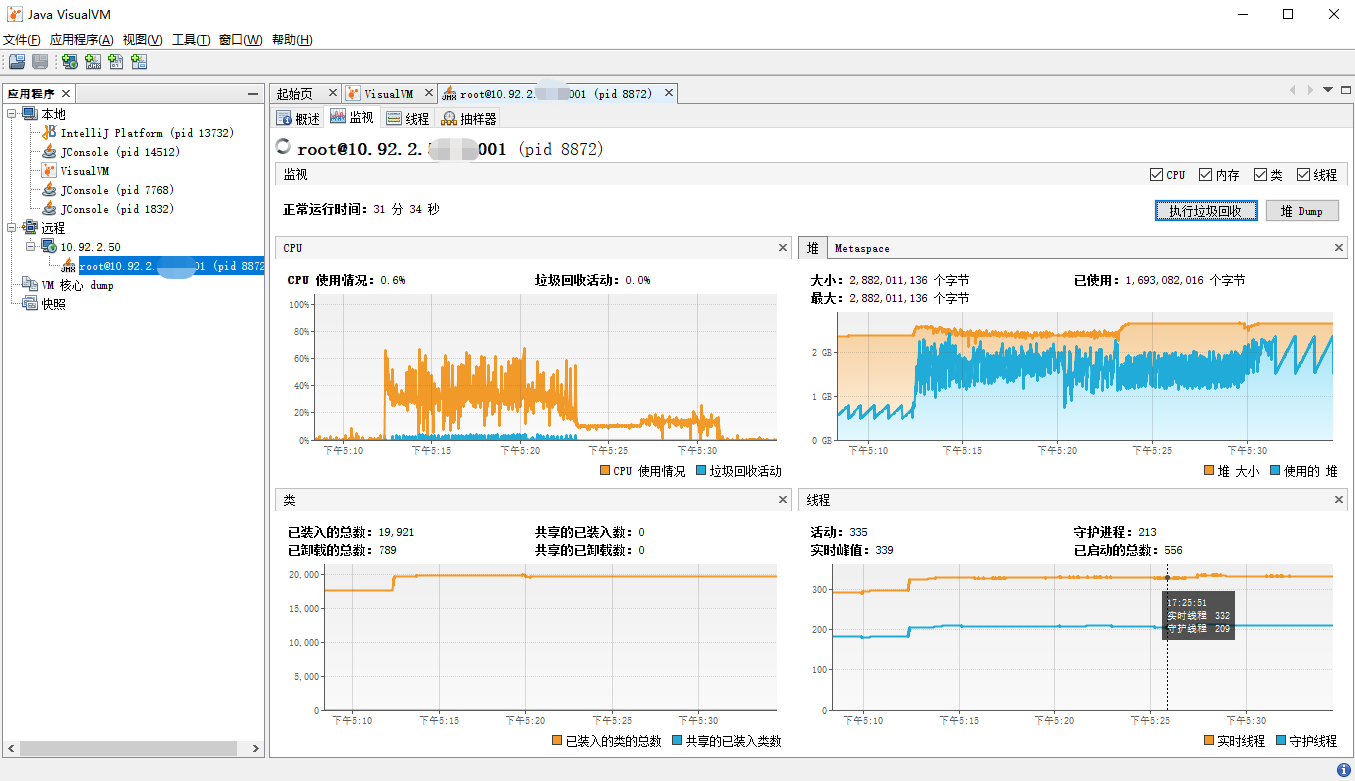The image size is (1355, 781).
Task: Click the Add Application Snapshot toolbar icon
Action: pos(139,62)
